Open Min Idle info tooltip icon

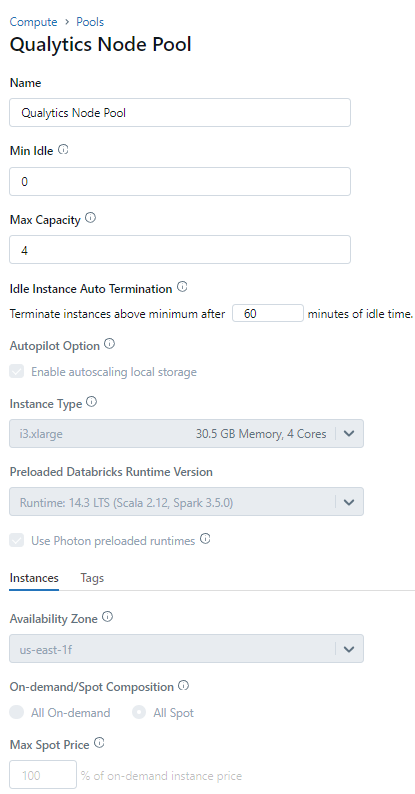click(x=63, y=149)
